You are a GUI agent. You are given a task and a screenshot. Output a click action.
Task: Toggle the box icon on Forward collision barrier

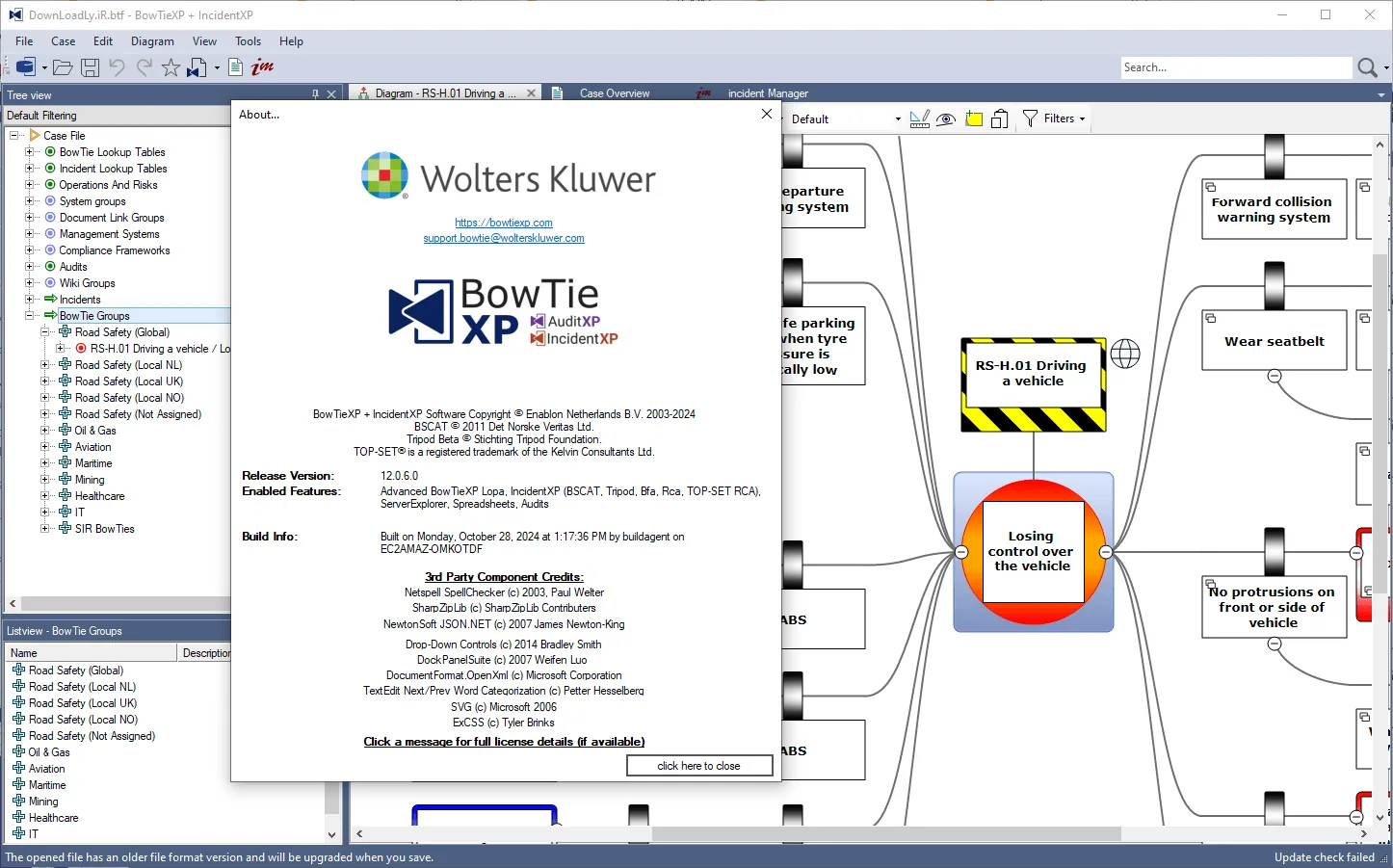point(1211,187)
